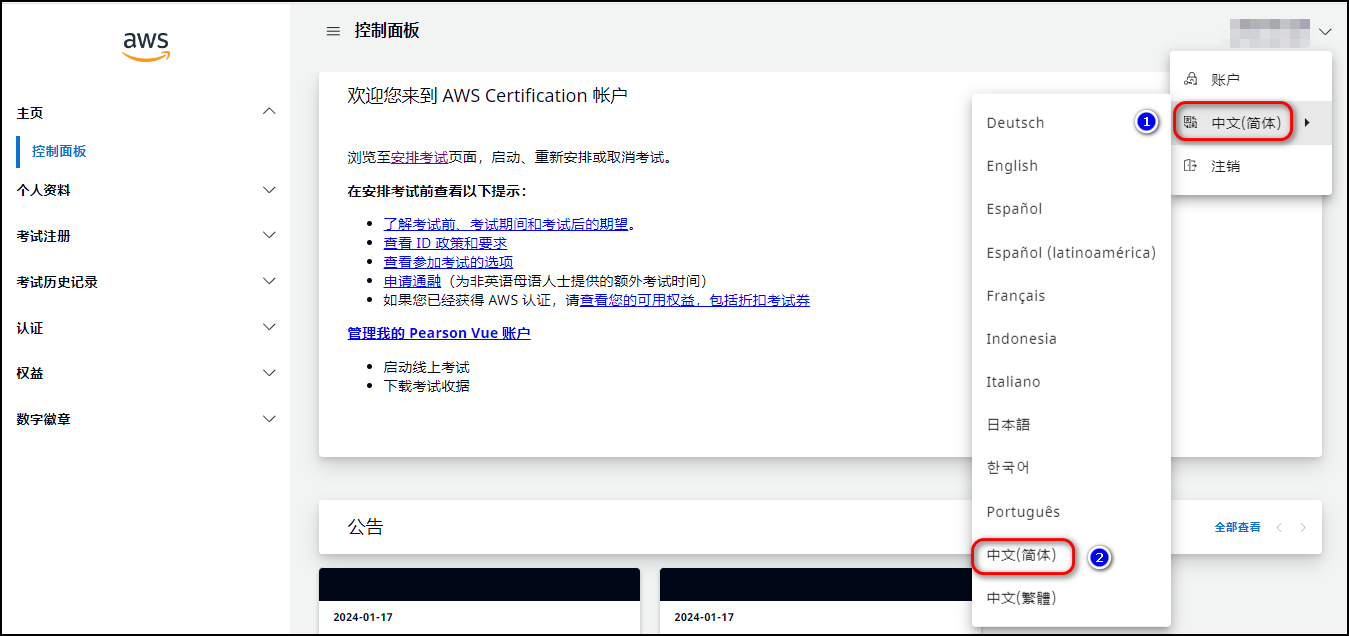1349x636 pixels.
Task: Click the language icon next to 中文(简体)
Action: 1190,123
